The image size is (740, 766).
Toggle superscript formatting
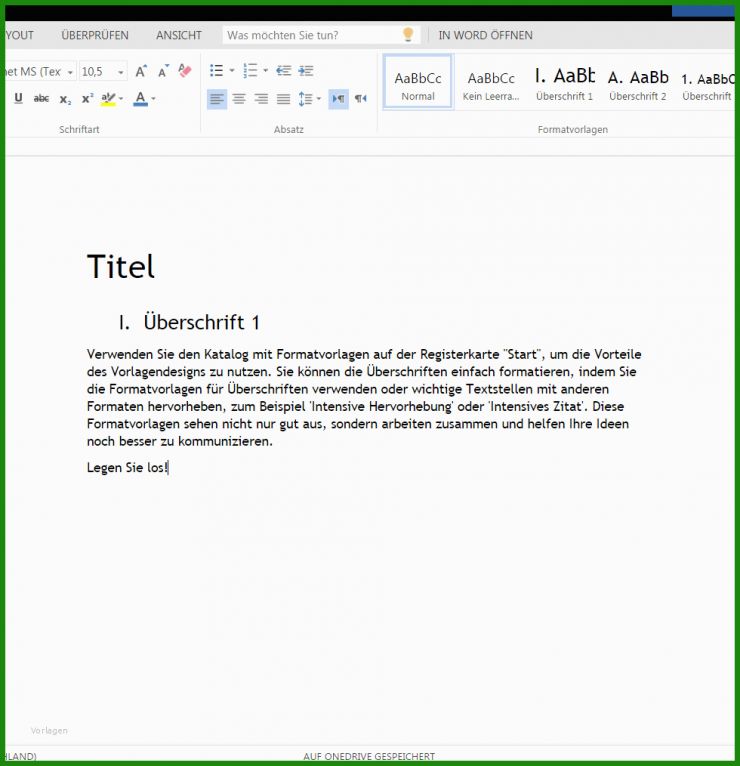coord(87,98)
